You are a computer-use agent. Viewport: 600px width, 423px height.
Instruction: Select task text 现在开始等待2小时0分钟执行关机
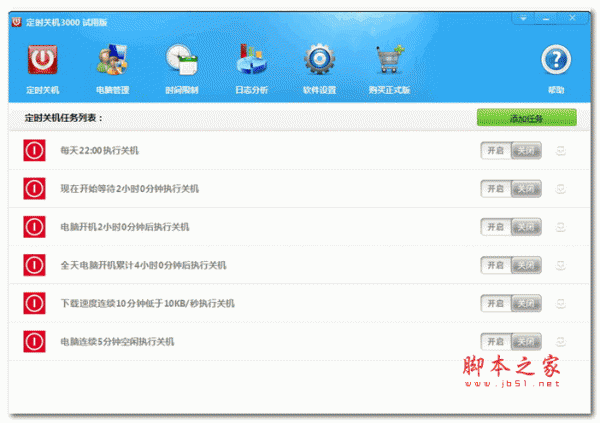(x=130, y=188)
